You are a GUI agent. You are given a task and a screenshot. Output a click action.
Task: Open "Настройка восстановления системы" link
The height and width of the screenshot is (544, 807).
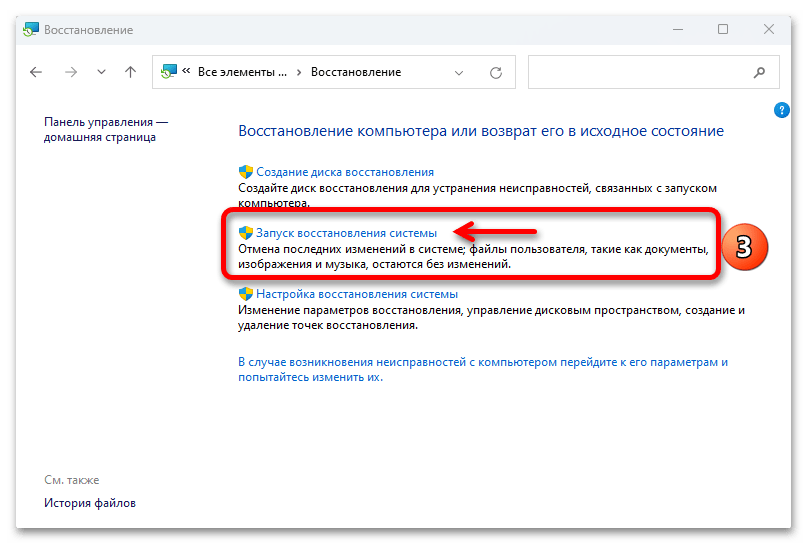click(357, 294)
